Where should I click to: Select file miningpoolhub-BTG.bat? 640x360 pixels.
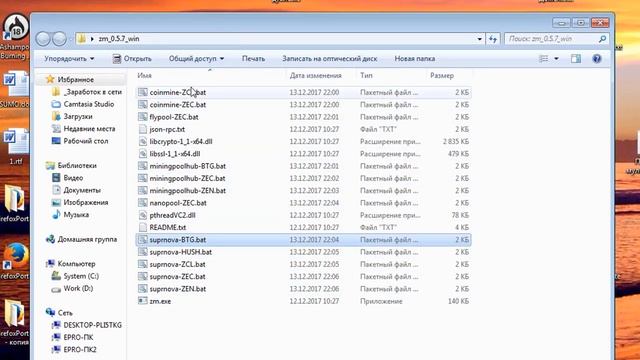pos(187,166)
